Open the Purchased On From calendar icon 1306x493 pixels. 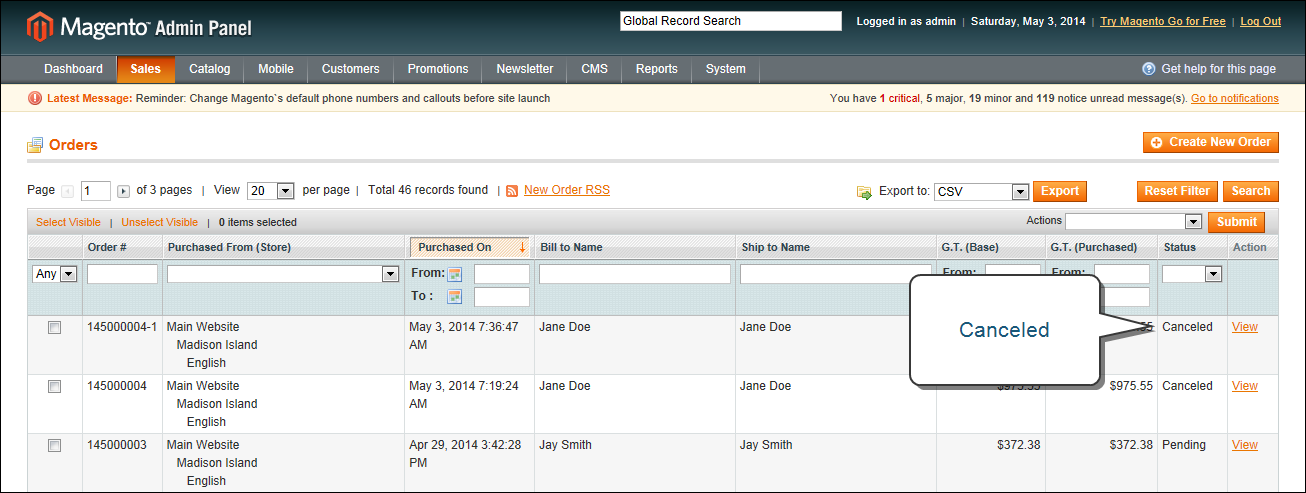(x=455, y=274)
